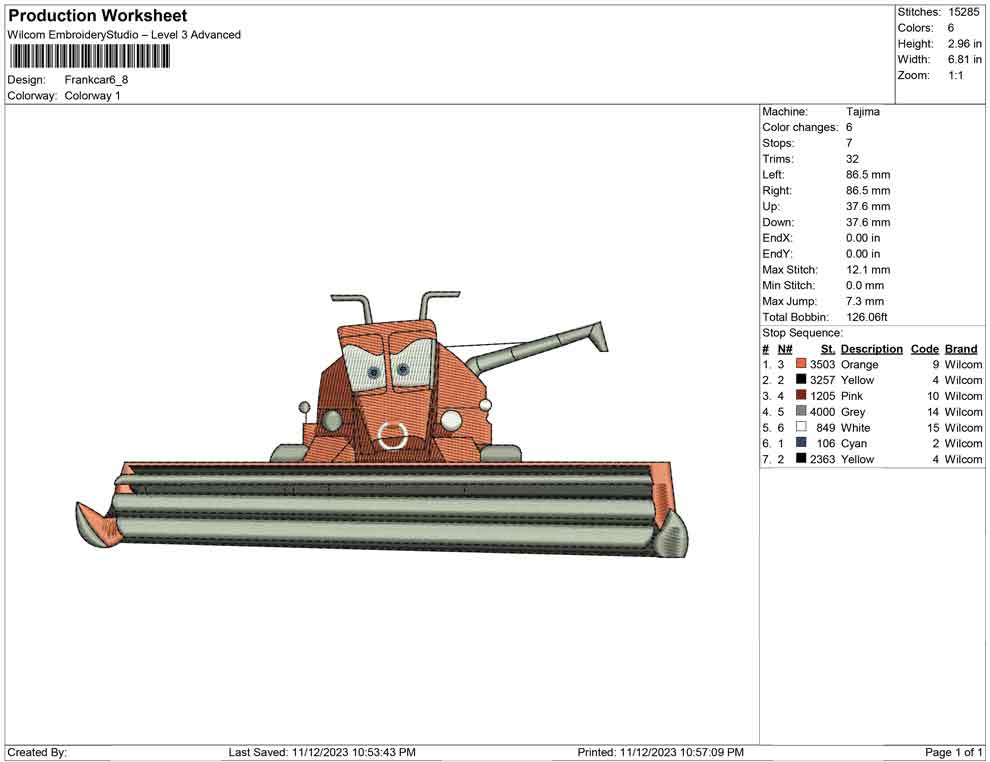Click the Grey 4000 thread swatch
Viewport: 990px width, 762px height.
coord(801,411)
